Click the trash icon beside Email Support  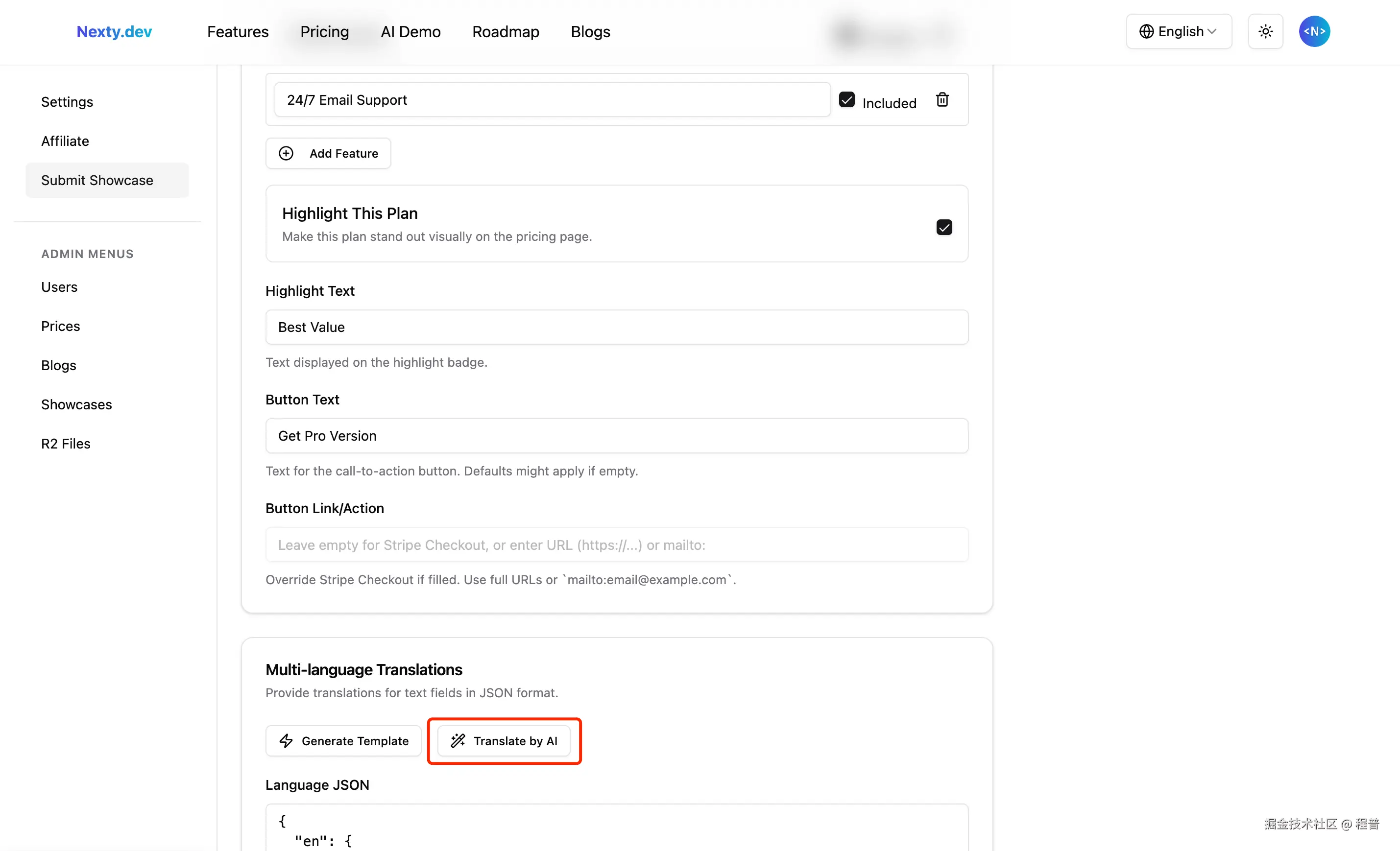click(942, 100)
